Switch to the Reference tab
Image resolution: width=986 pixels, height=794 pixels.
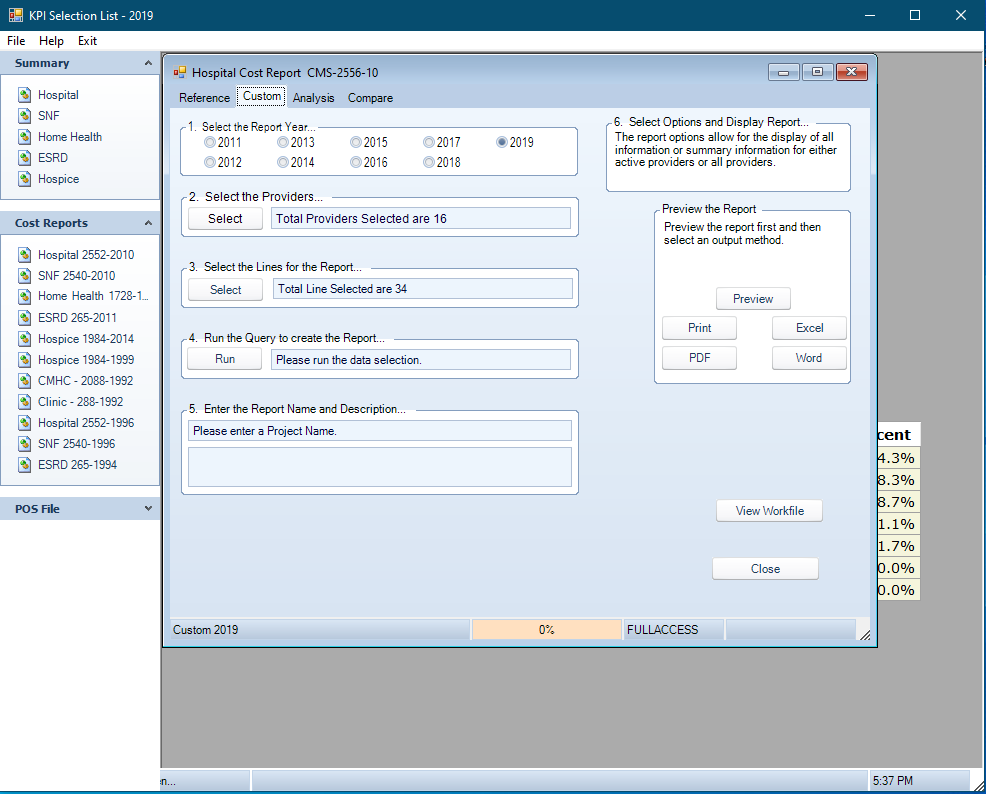tap(204, 98)
